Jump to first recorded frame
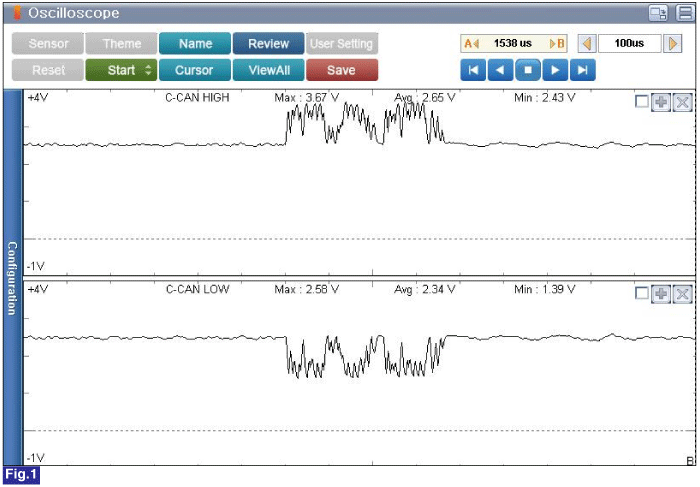The height and width of the screenshot is (487, 700). click(473, 70)
